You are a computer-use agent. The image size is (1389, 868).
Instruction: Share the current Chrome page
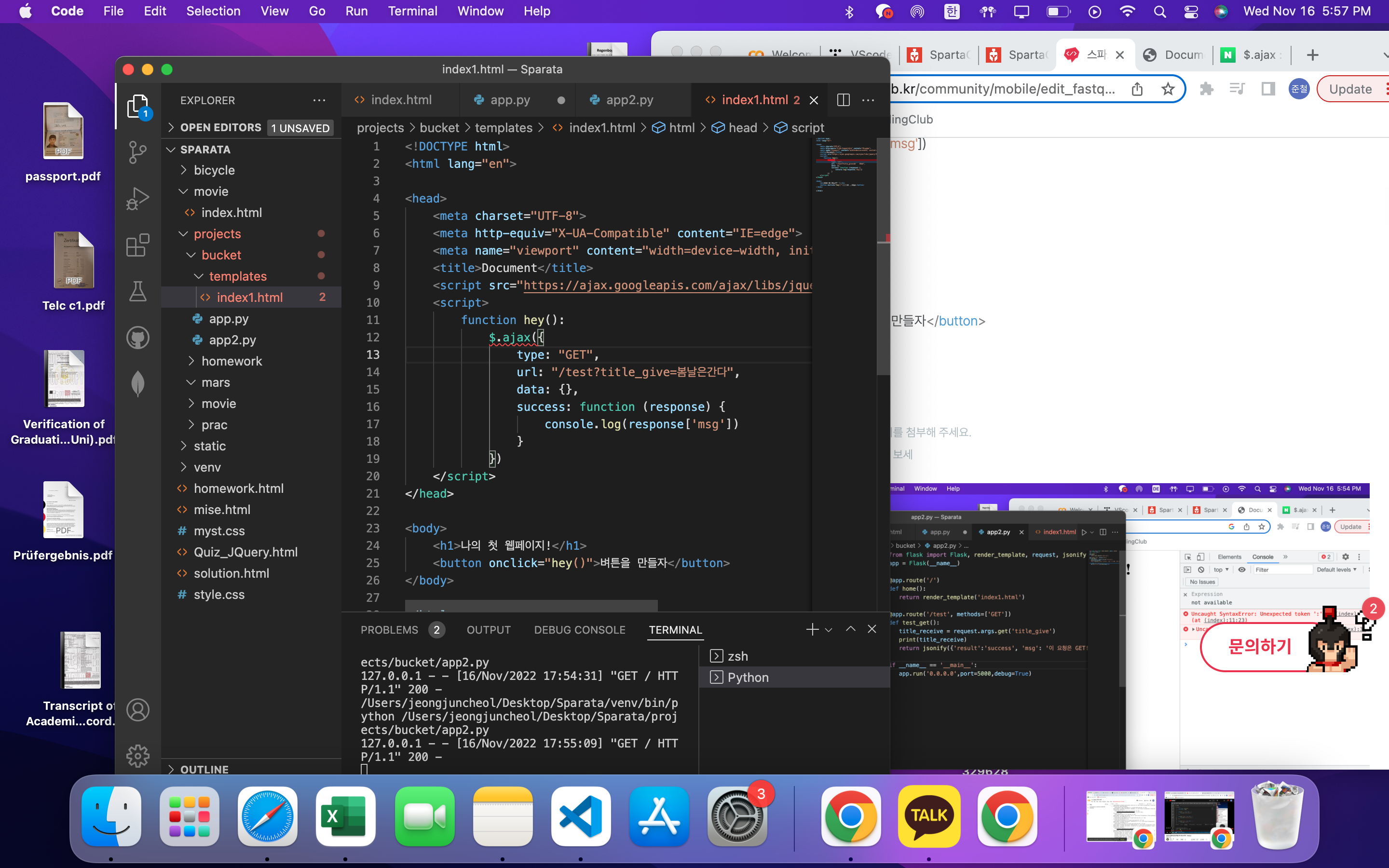1137,89
